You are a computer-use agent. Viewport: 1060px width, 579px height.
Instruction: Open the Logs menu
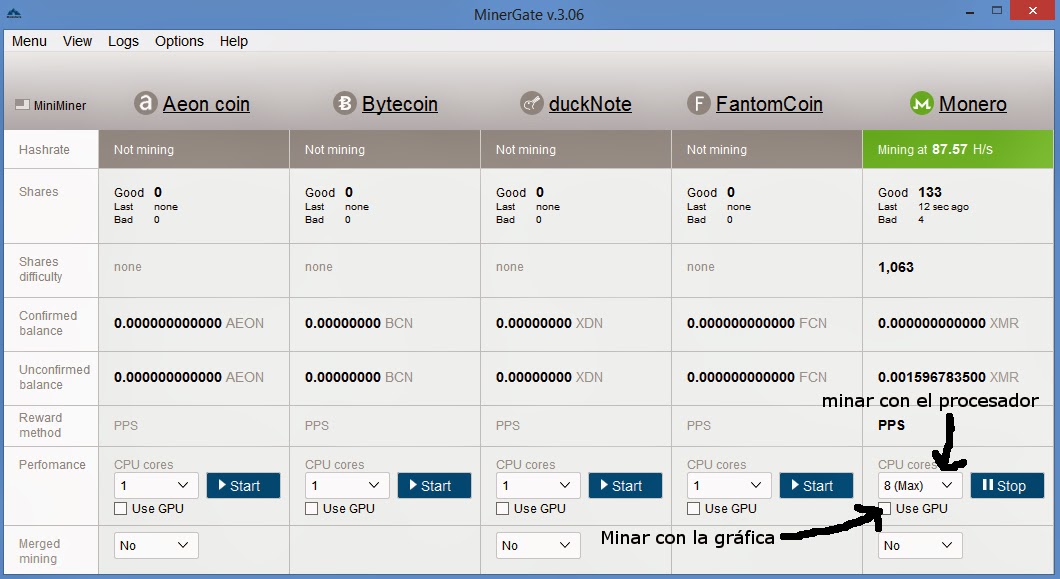[x=123, y=41]
